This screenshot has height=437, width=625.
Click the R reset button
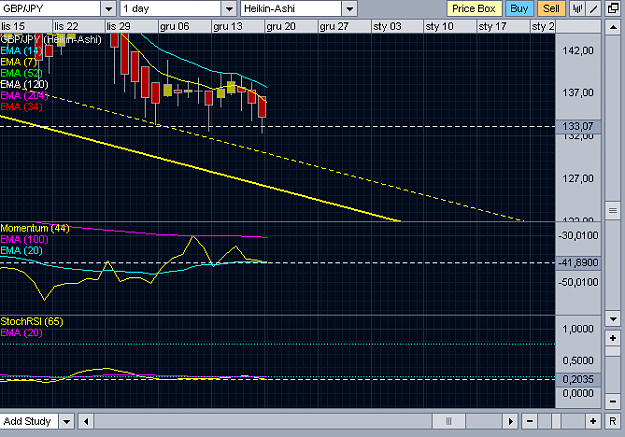(613, 421)
